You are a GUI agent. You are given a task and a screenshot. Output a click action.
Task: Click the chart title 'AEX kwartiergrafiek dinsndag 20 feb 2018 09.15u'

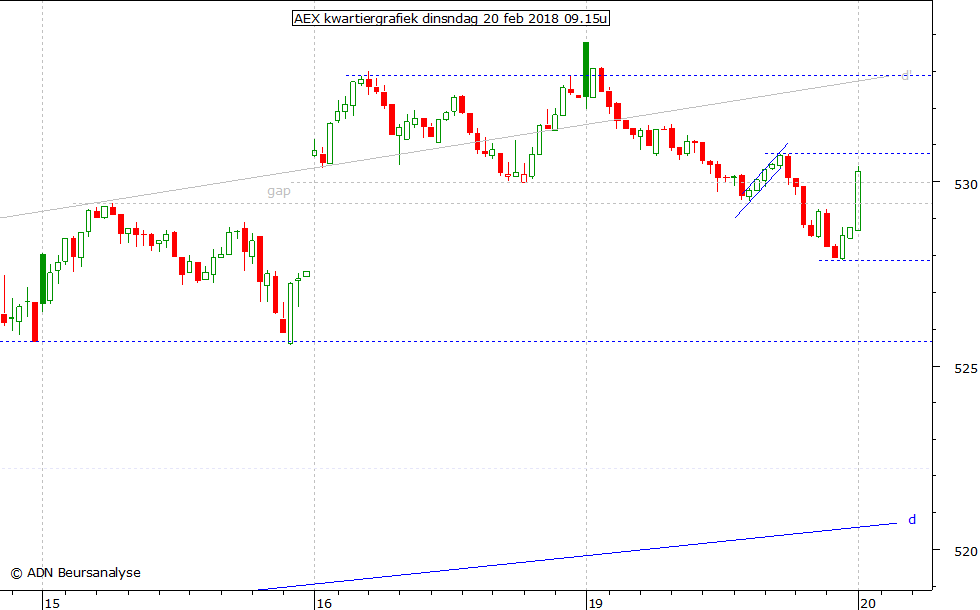pos(451,18)
